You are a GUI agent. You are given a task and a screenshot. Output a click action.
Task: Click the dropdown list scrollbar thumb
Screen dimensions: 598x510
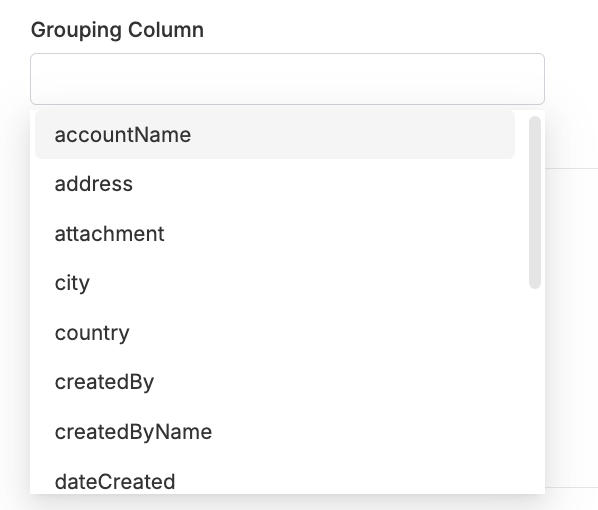[x=535, y=202]
